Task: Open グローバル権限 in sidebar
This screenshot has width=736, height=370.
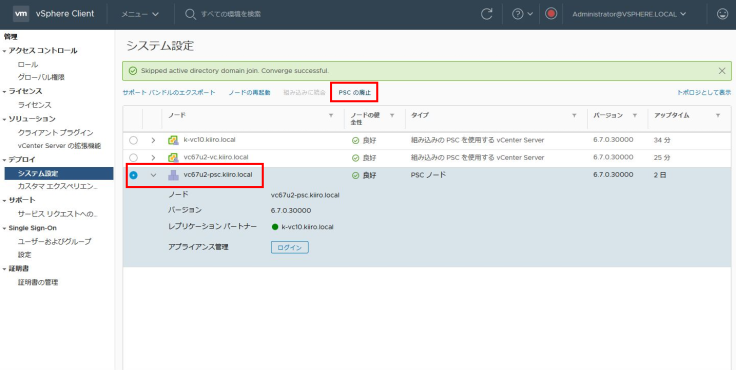Action: (x=41, y=77)
